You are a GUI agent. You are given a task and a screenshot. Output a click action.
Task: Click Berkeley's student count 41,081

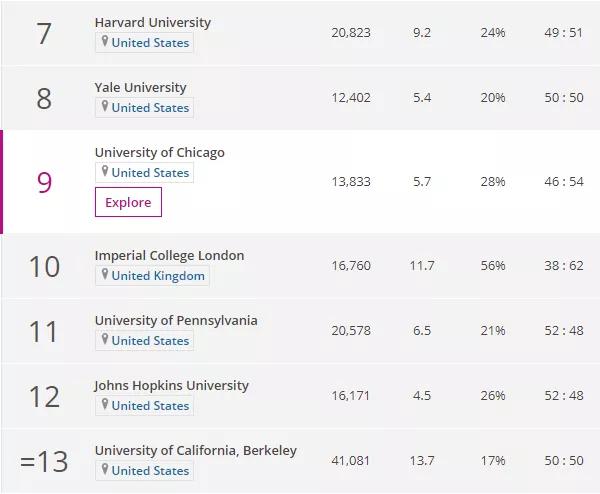(x=351, y=460)
